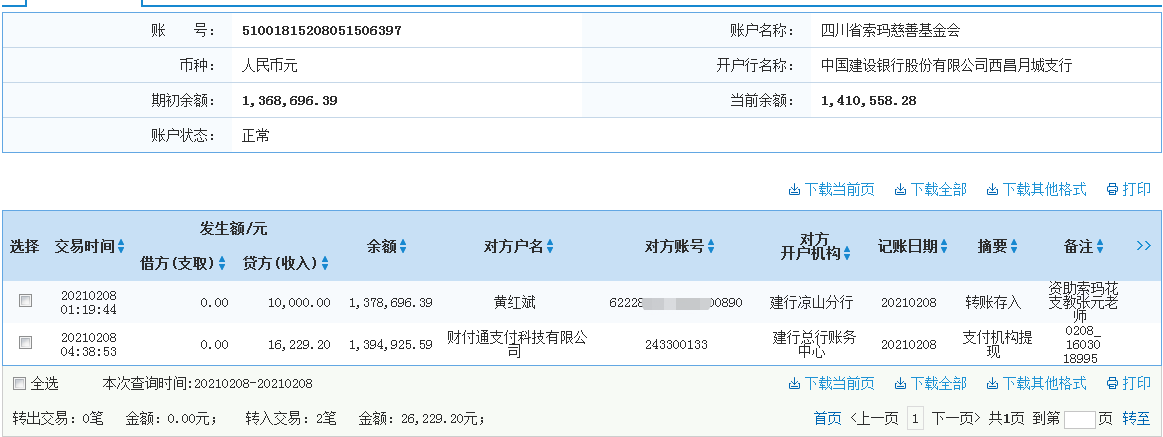
Task: Tick the 全选 select-all checkbox
Action: tap(19, 384)
